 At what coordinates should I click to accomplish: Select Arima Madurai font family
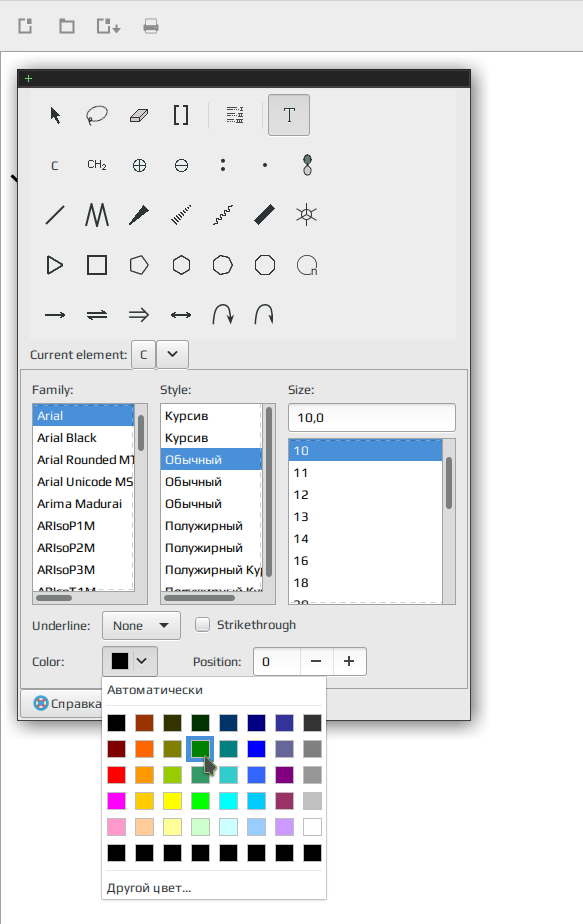[x=83, y=504]
